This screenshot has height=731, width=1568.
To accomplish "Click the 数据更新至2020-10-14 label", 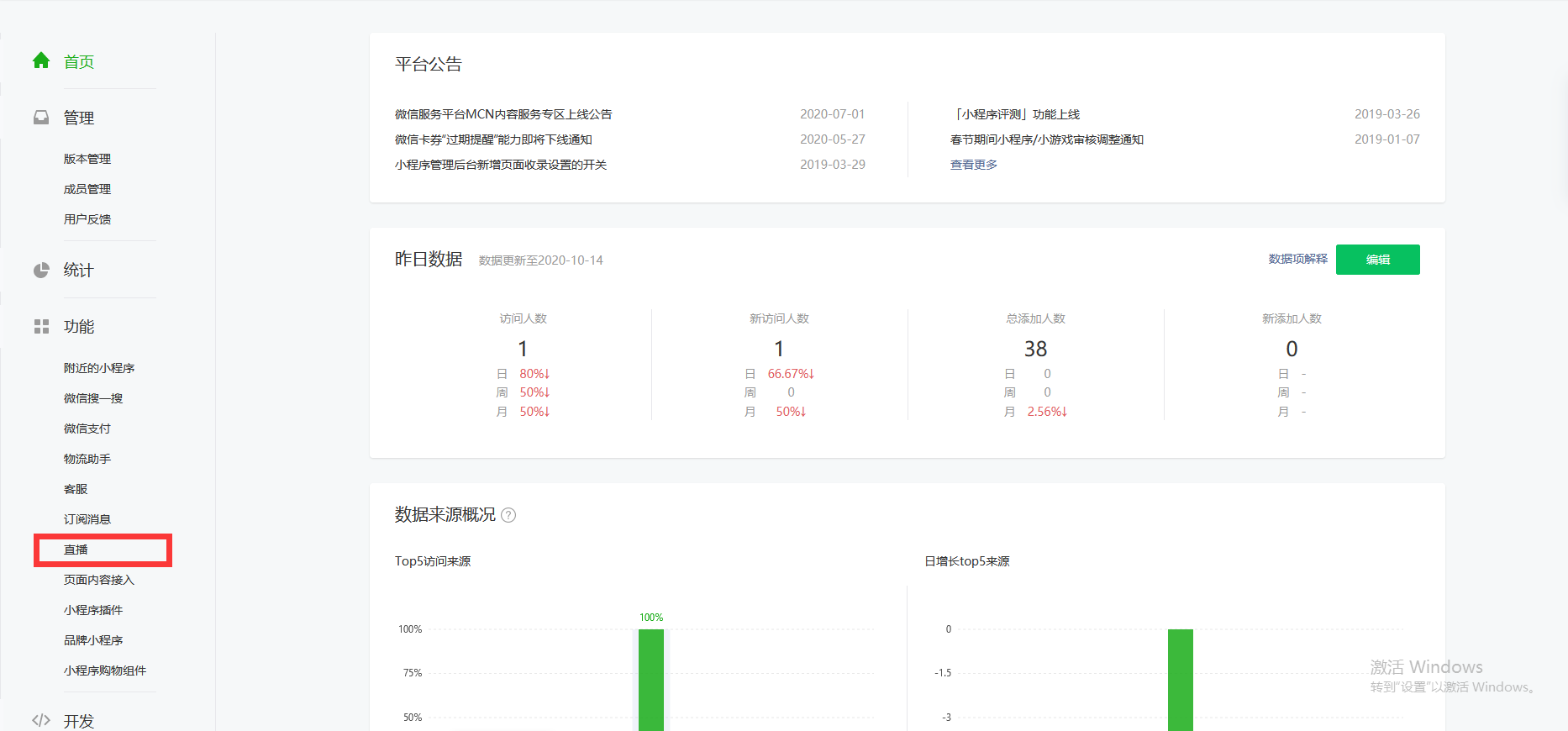I will [541, 260].
